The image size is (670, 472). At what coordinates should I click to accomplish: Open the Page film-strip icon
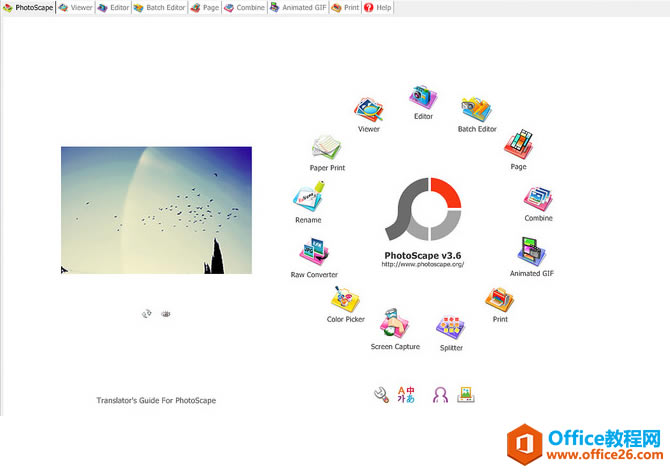(x=518, y=144)
